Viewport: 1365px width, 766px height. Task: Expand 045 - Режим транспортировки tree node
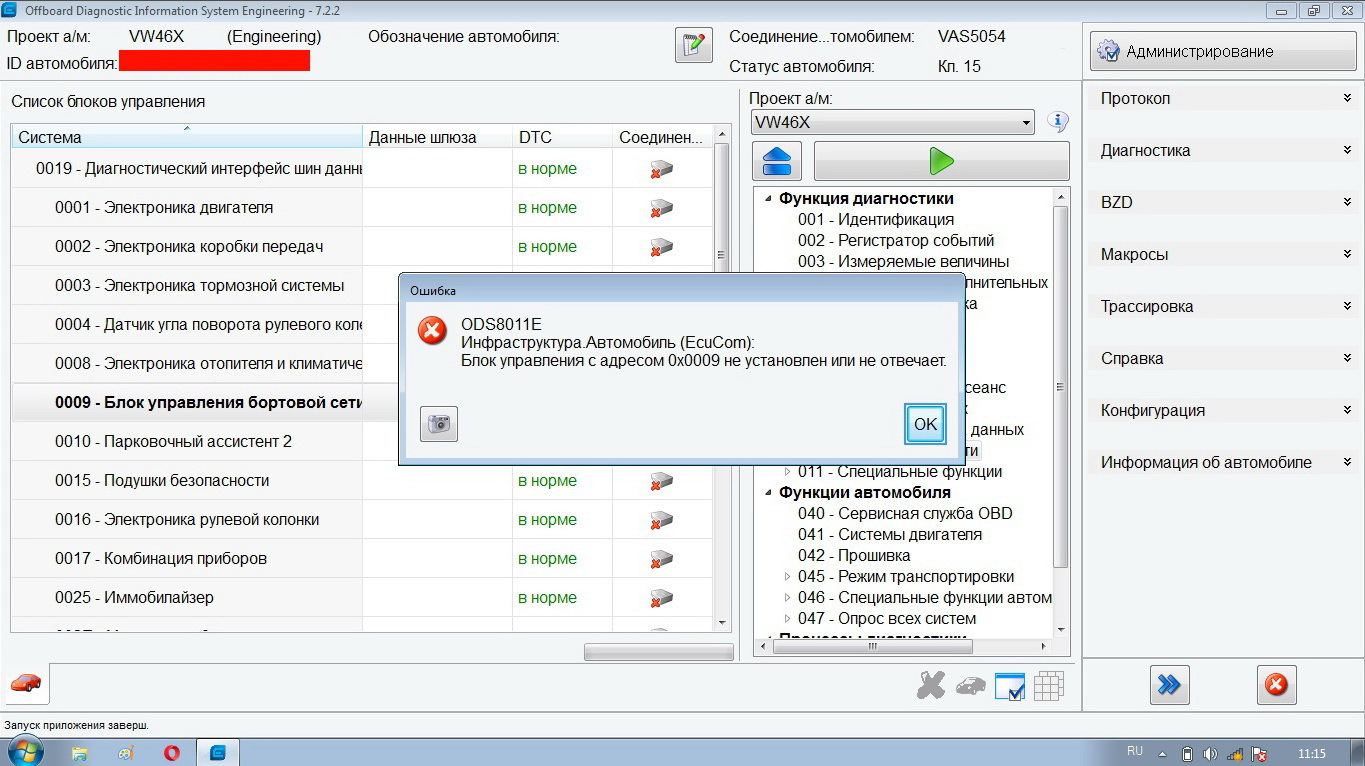(787, 577)
